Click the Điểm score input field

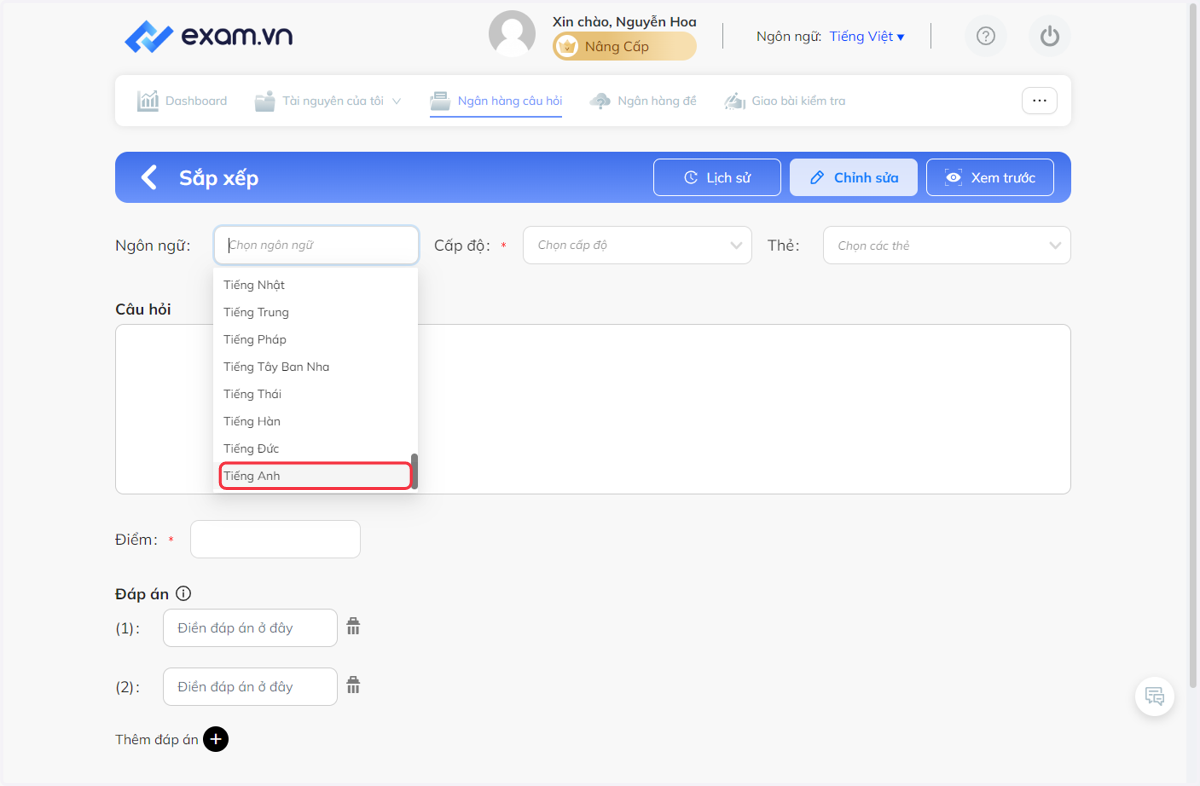coord(275,539)
